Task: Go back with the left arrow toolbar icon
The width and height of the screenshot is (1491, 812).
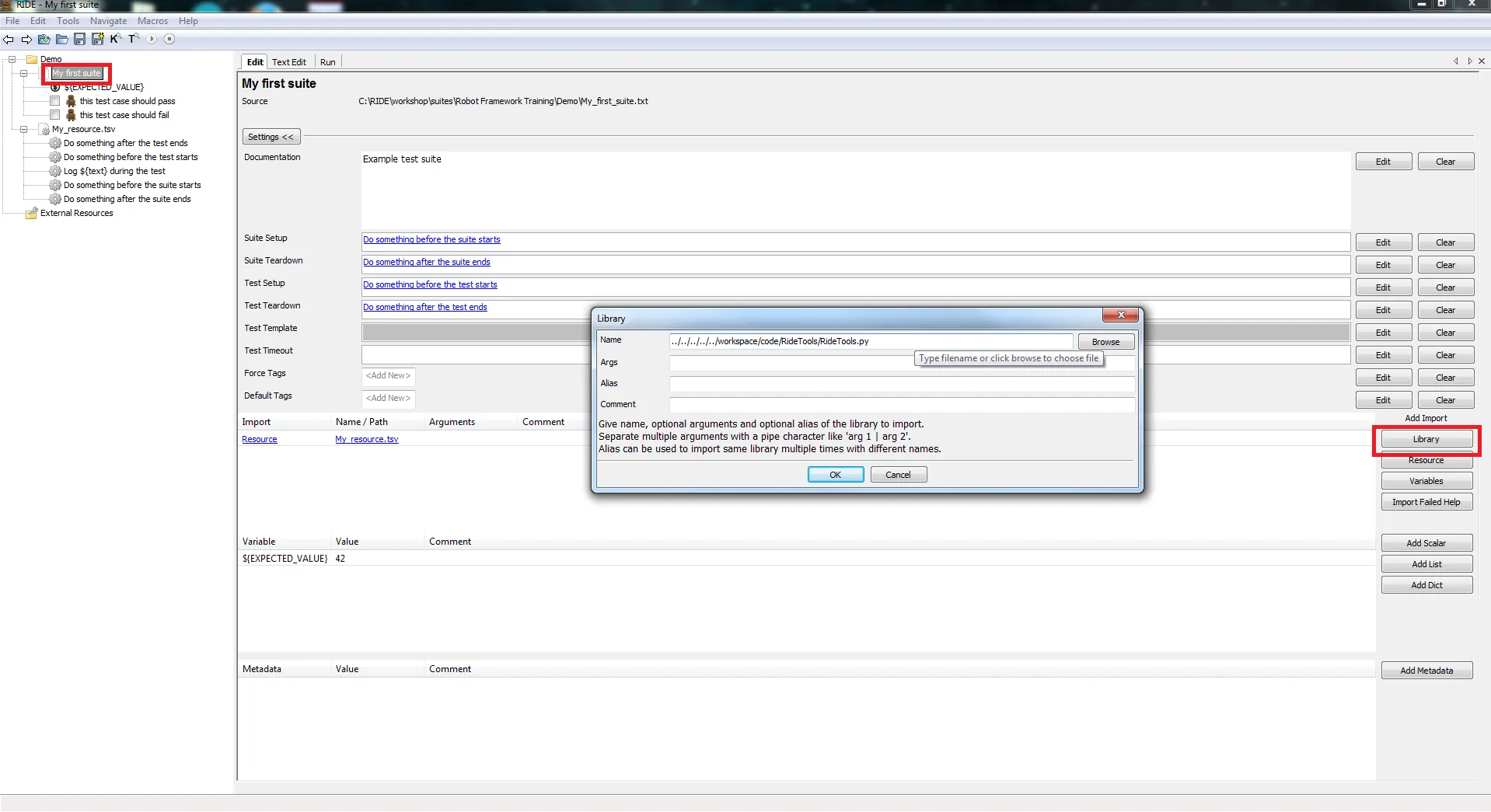Action: coord(9,39)
